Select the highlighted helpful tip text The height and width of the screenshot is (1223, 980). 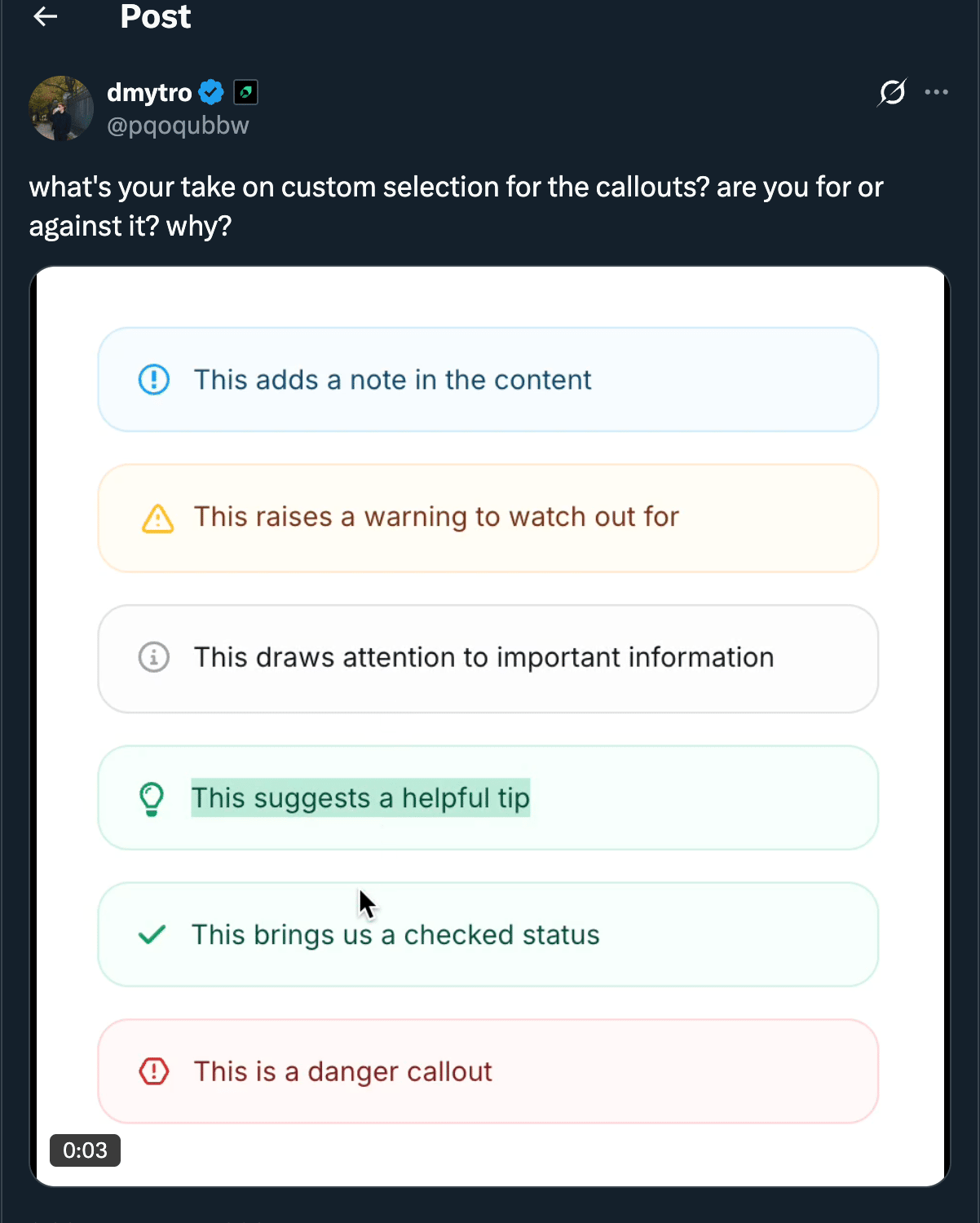coord(361,797)
